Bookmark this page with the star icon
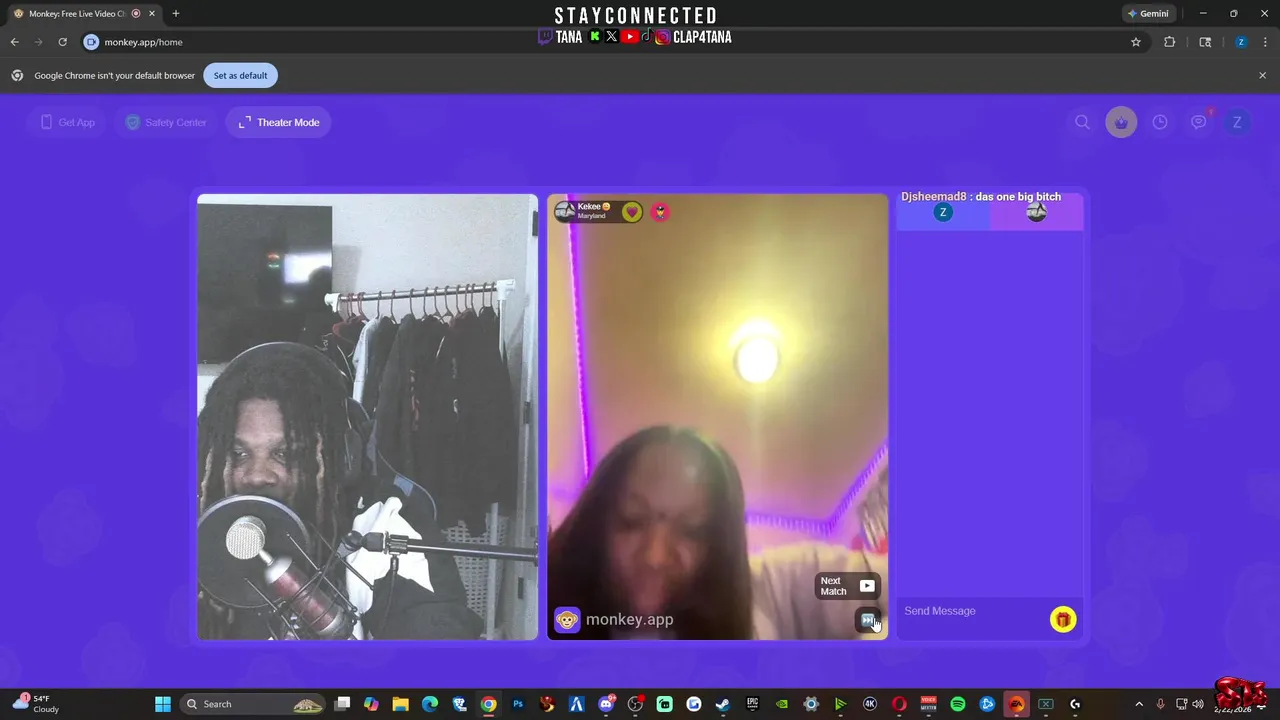The height and width of the screenshot is (720, 1280). [x=1136, y=42]
